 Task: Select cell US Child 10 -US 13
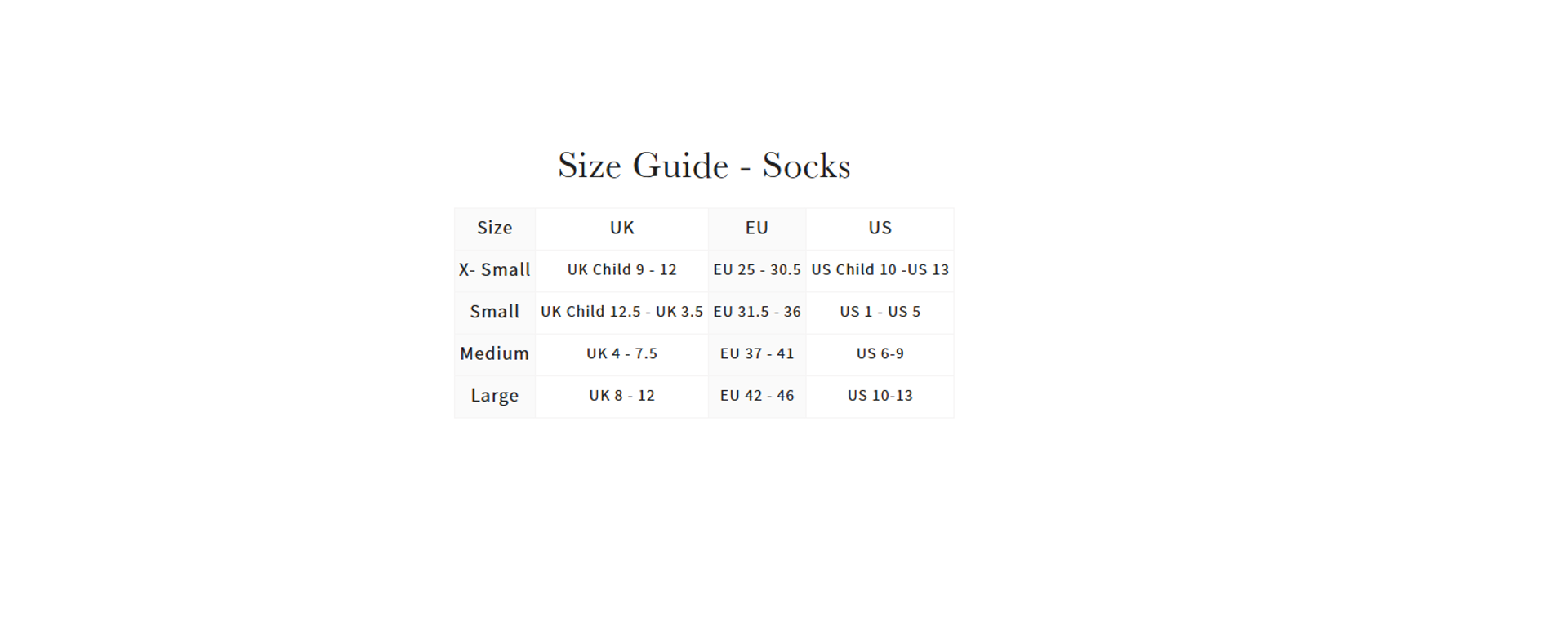880,270
